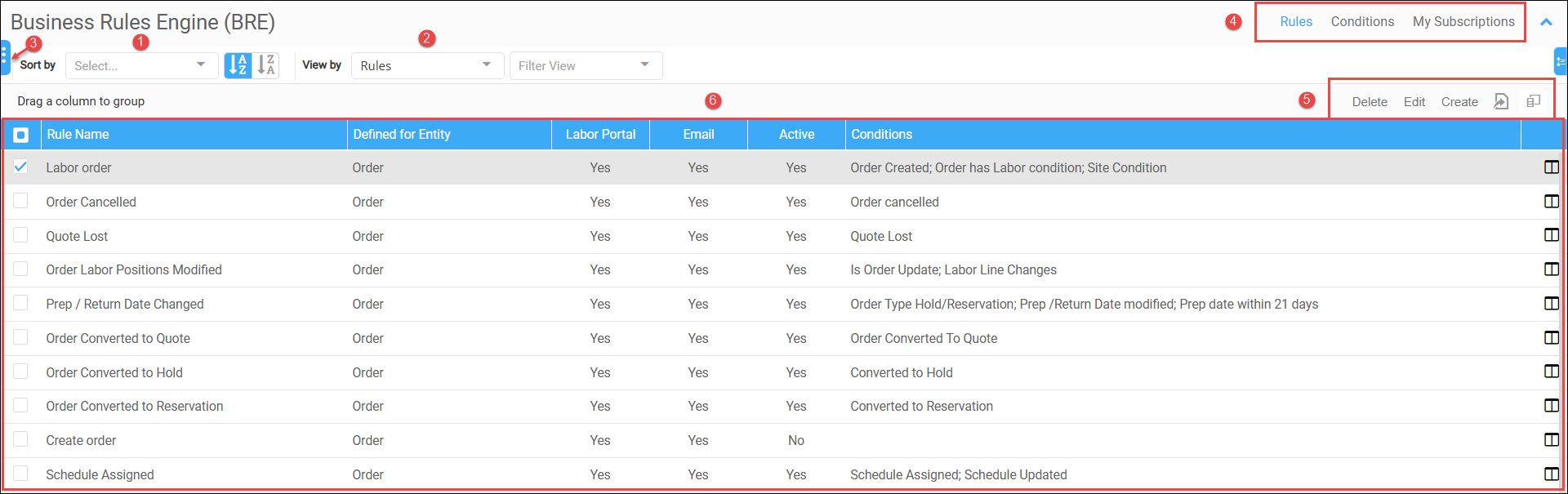Open the blue right-edge panel toggle

pos(1561,61)
